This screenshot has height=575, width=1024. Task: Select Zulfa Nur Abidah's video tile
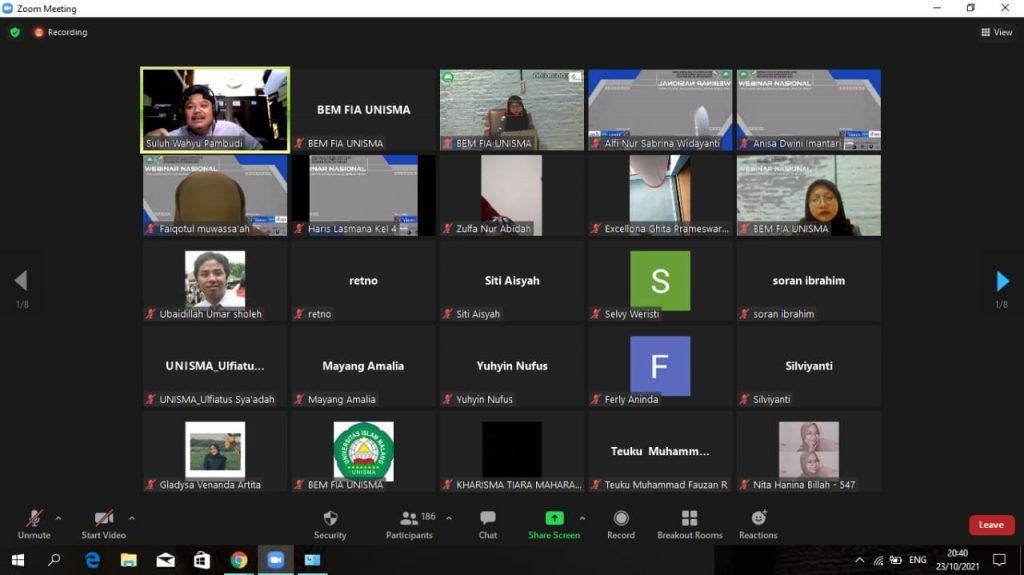pyautogui.click(x=512, y=195)
